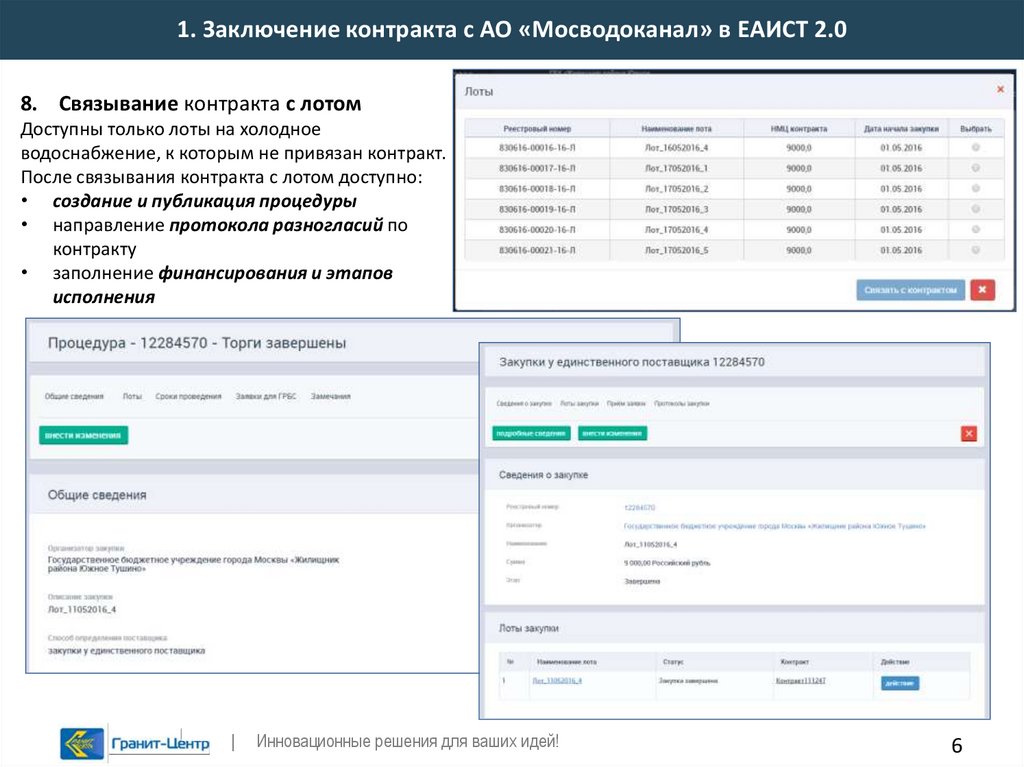Click Закупки у единственного поставщика 12284570 heading
Screen dimensions: 1024x767
(632, 362)
